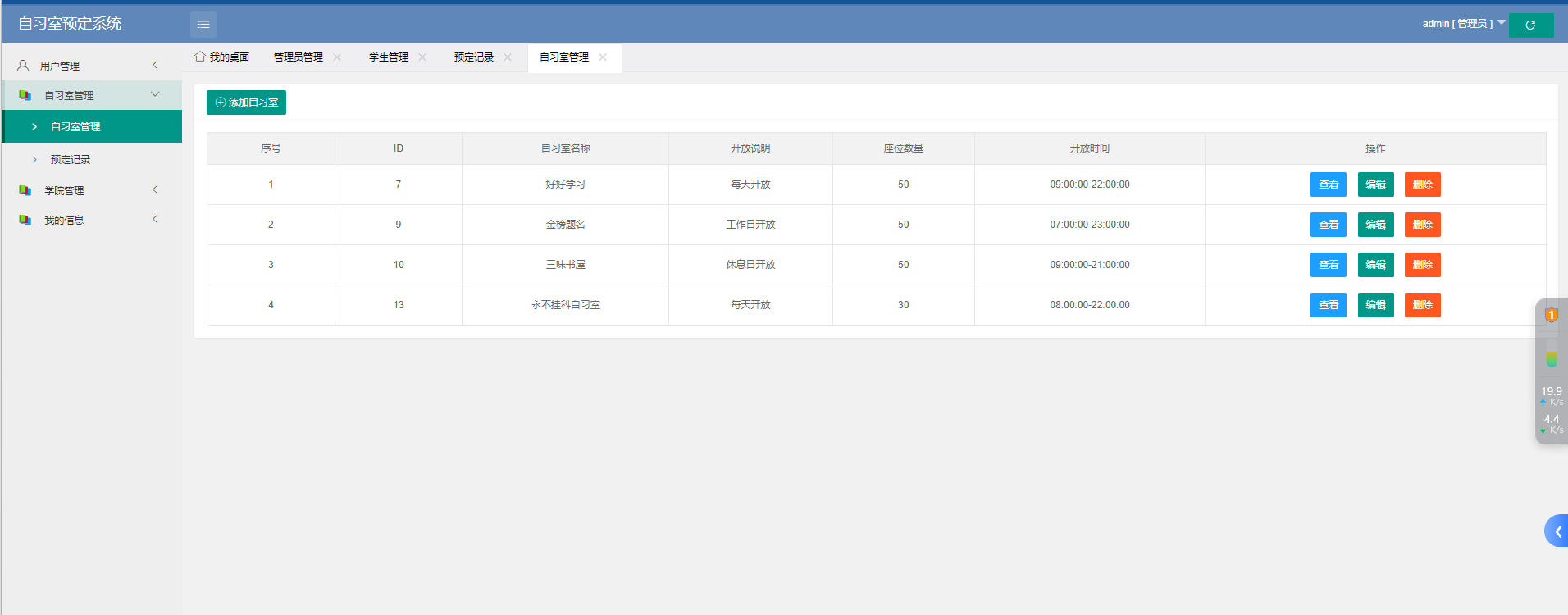Viewport: 1568px width, 615px height.
Task: Click the 金榜题名 name cell
Action: pyautogui.click(x=565, y=225)
